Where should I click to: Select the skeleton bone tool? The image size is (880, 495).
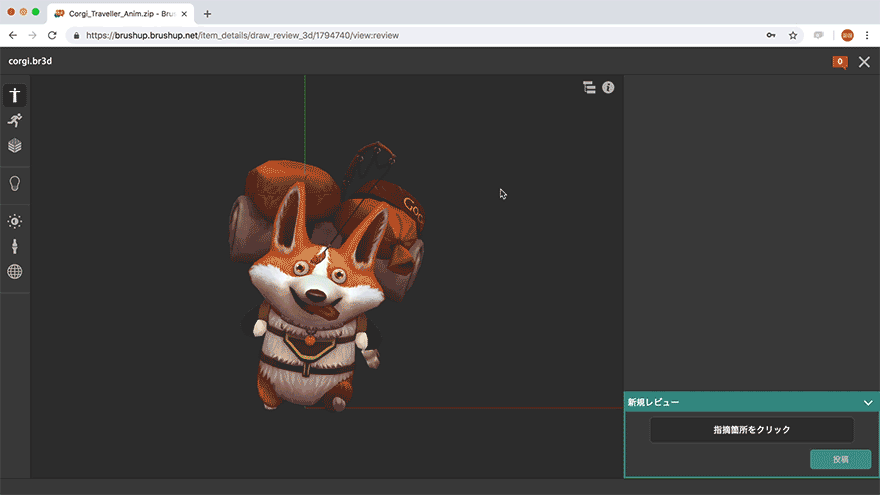click(x=15, y=246)
